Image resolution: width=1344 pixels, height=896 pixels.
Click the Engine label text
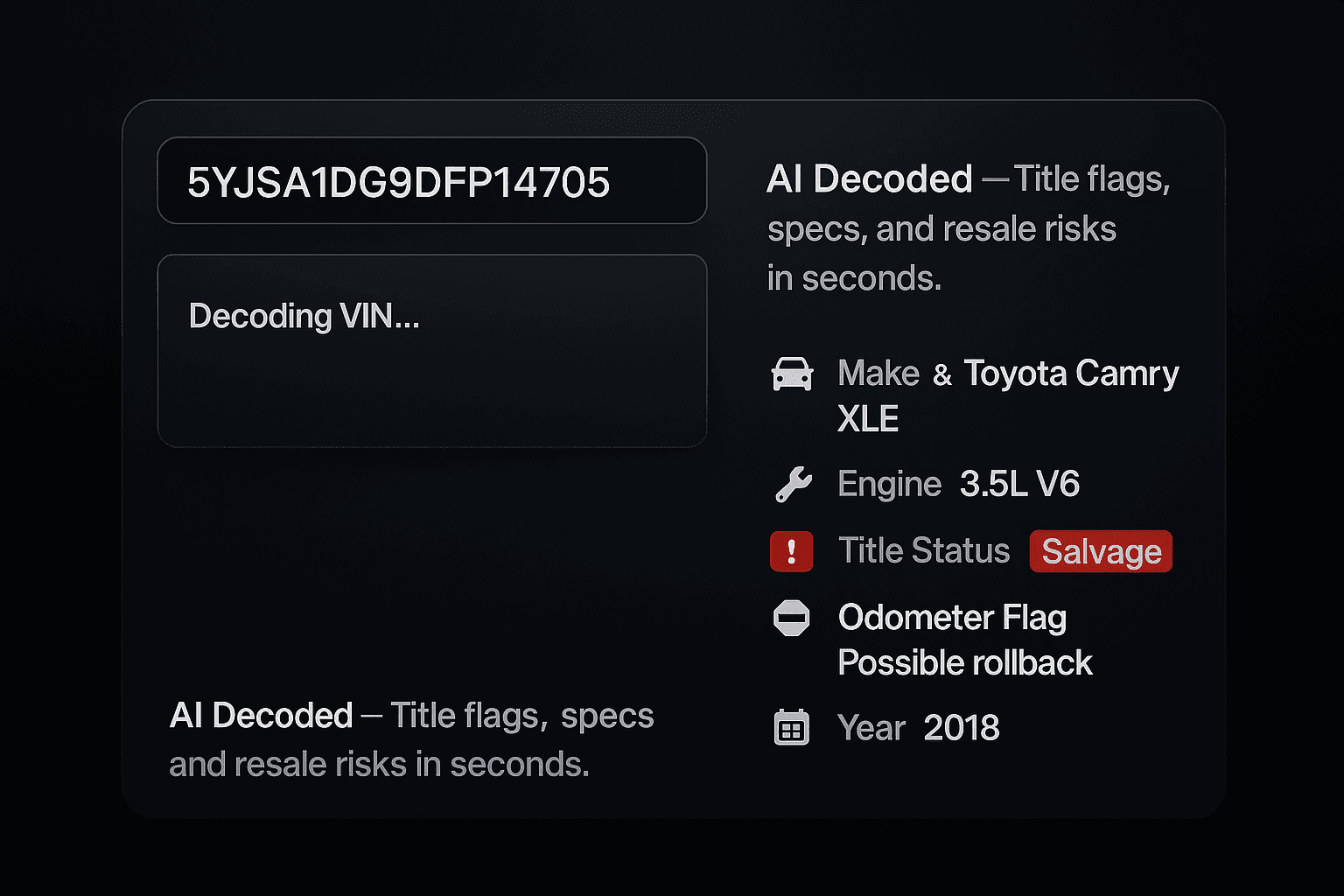click(889, 484)
